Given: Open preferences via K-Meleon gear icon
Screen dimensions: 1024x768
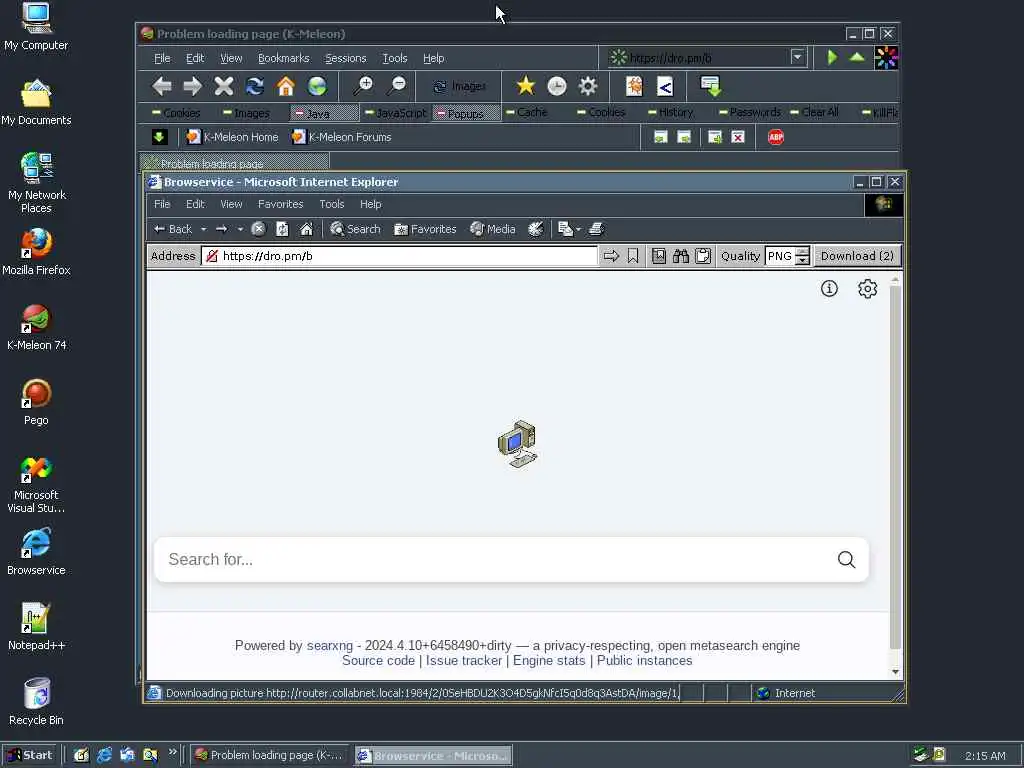Looking at the screenshot, I should pyautogui.click(x=588, y=86).
